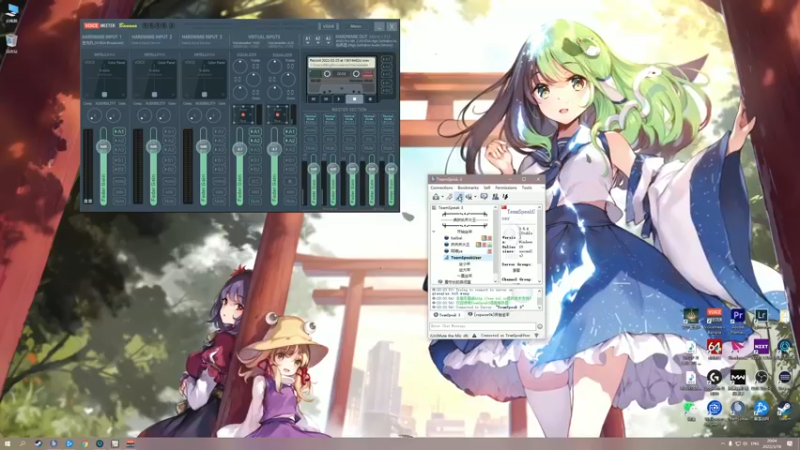This screenshot has width=800, height=450.
Task: Expand the TeamSpeak connect icon dropdown arrow
Action: pos(442,197)
